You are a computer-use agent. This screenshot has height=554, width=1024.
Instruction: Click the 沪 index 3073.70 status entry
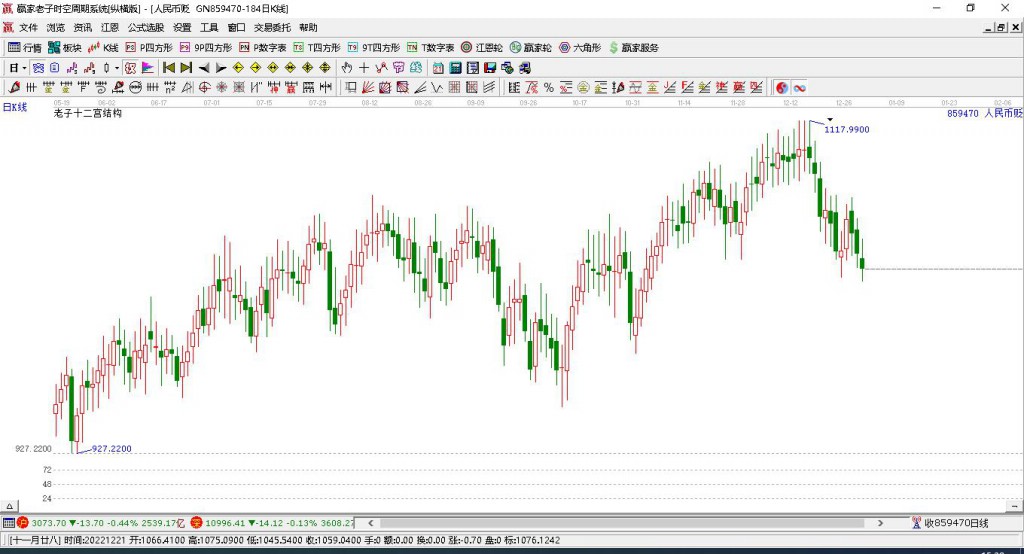[x=101, y=523]
